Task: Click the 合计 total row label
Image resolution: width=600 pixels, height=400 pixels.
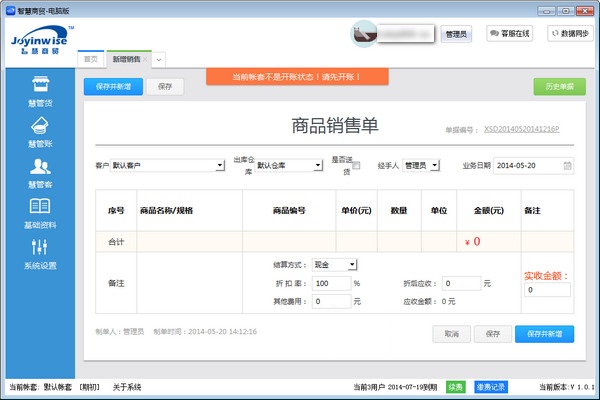Action: [x=116, y=242]
